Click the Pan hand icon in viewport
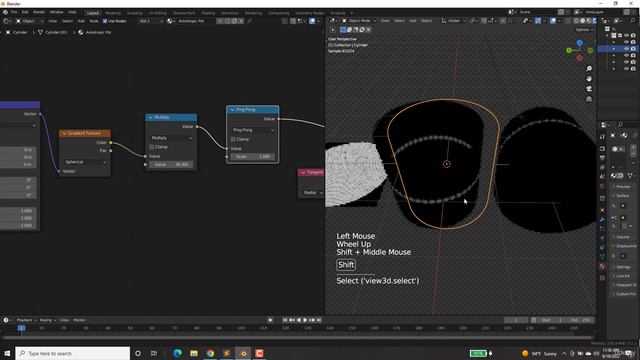 tap(589, 78)
